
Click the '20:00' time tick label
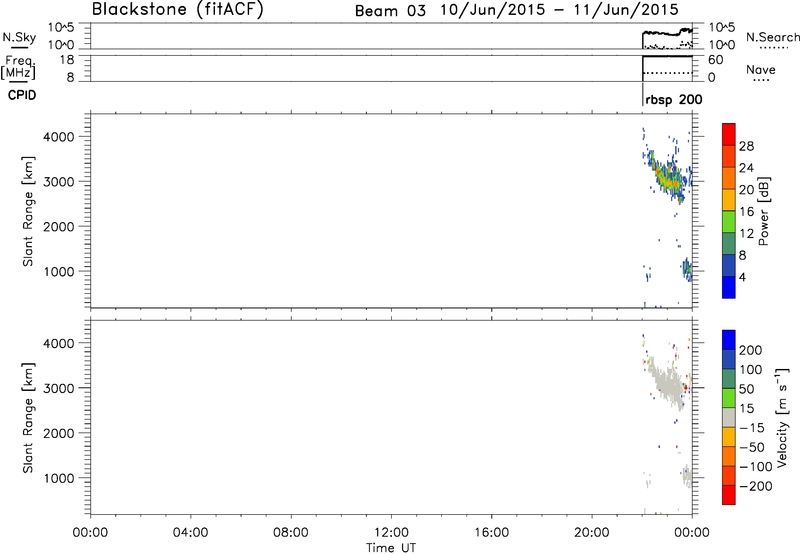[591, 533]
